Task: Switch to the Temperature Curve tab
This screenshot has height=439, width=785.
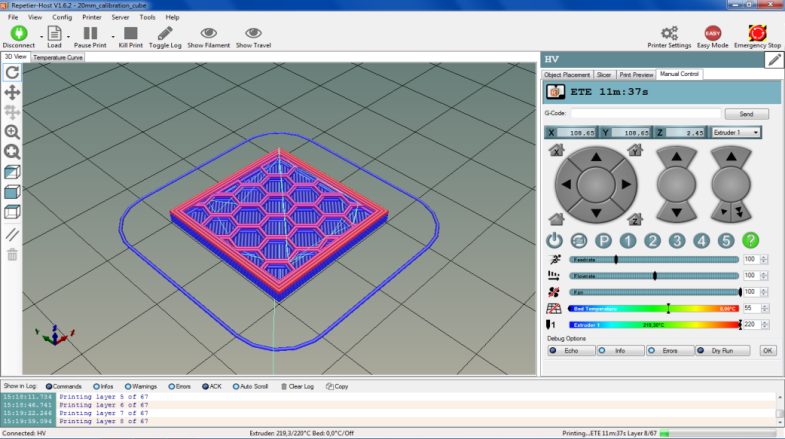Action: click(59, 58)
